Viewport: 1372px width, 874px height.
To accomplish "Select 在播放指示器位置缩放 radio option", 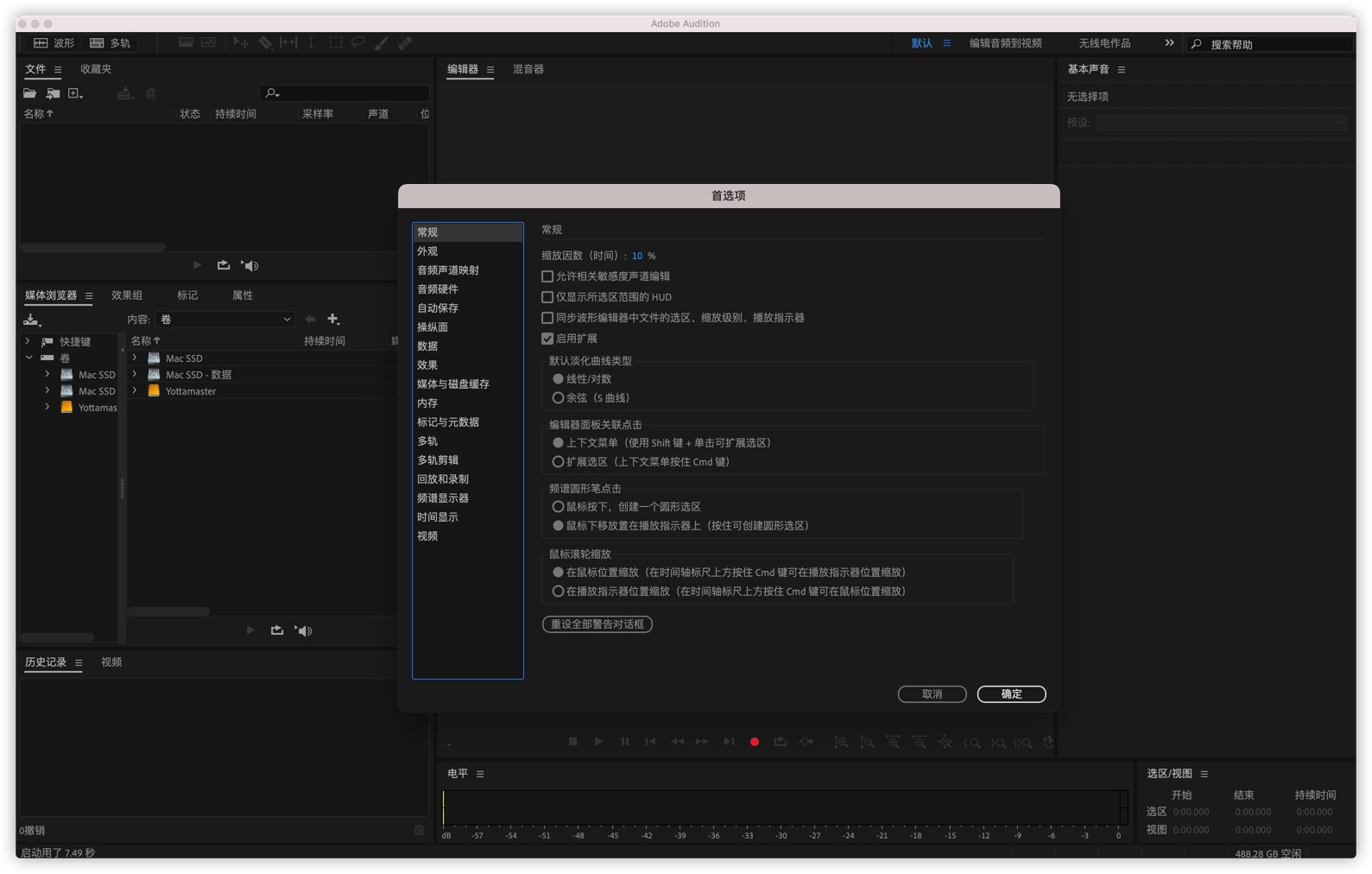I will coord(558,592).
